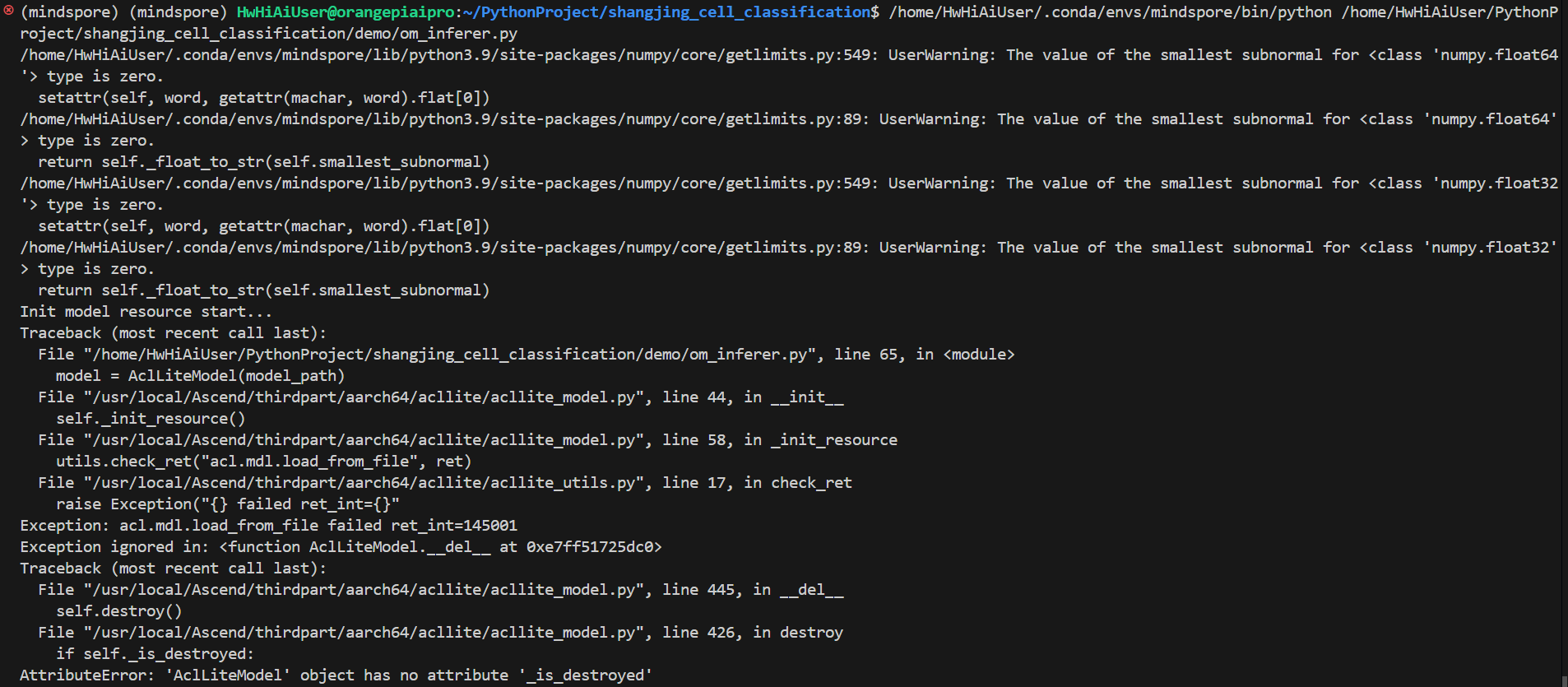Click the ret_int=145001 exception line
1568x687 pixels.
268,526
